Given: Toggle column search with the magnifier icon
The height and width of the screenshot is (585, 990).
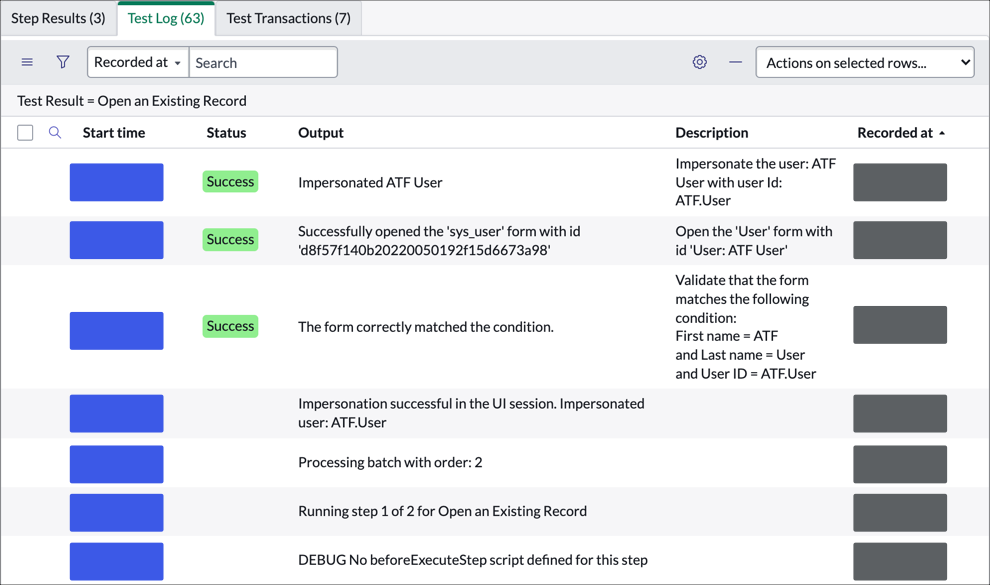Looking at the screenshot, I should tap(55, 132).
